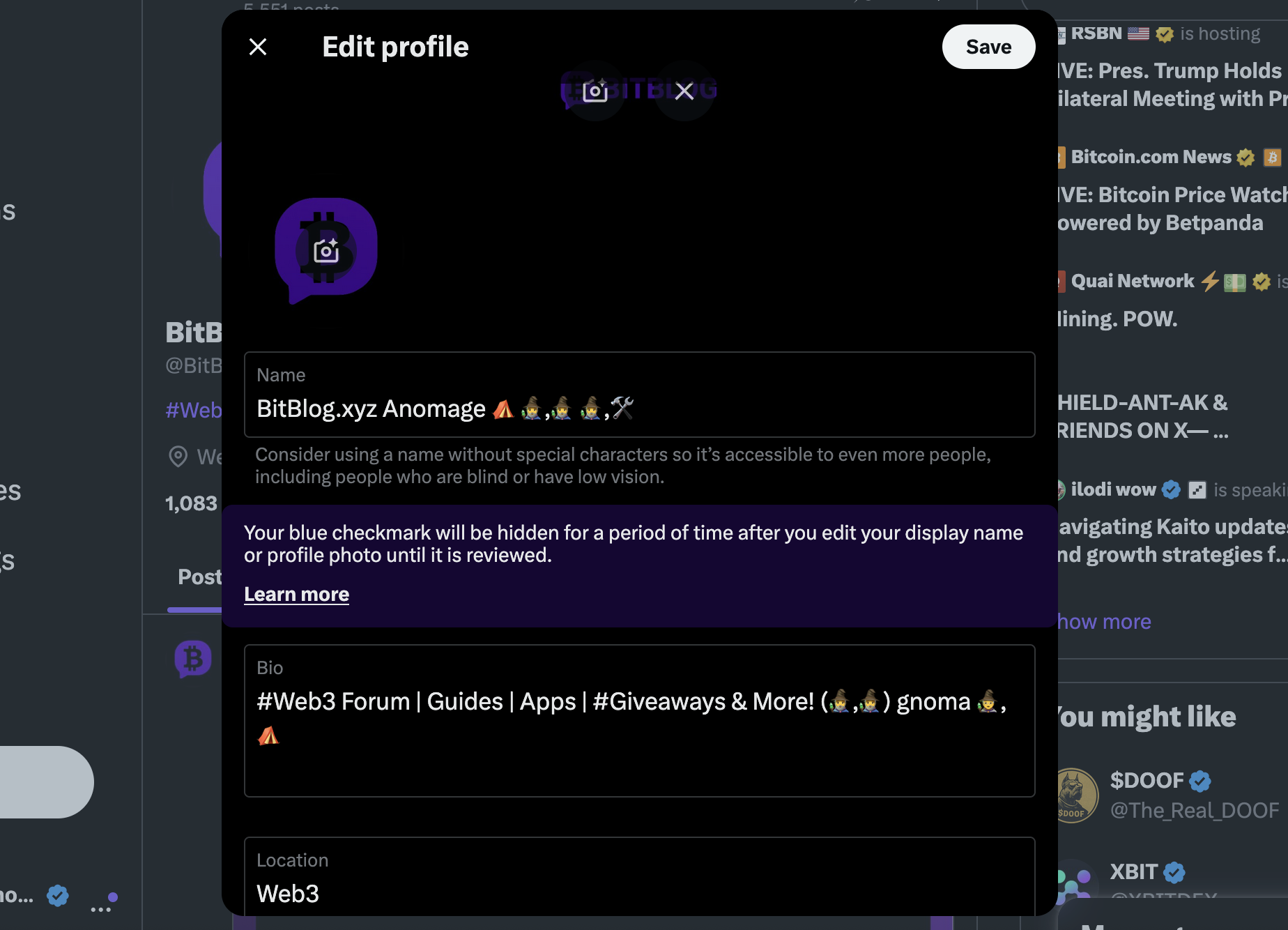
Task: Open the XBIT suggested account
Action: coord(1134,872)
